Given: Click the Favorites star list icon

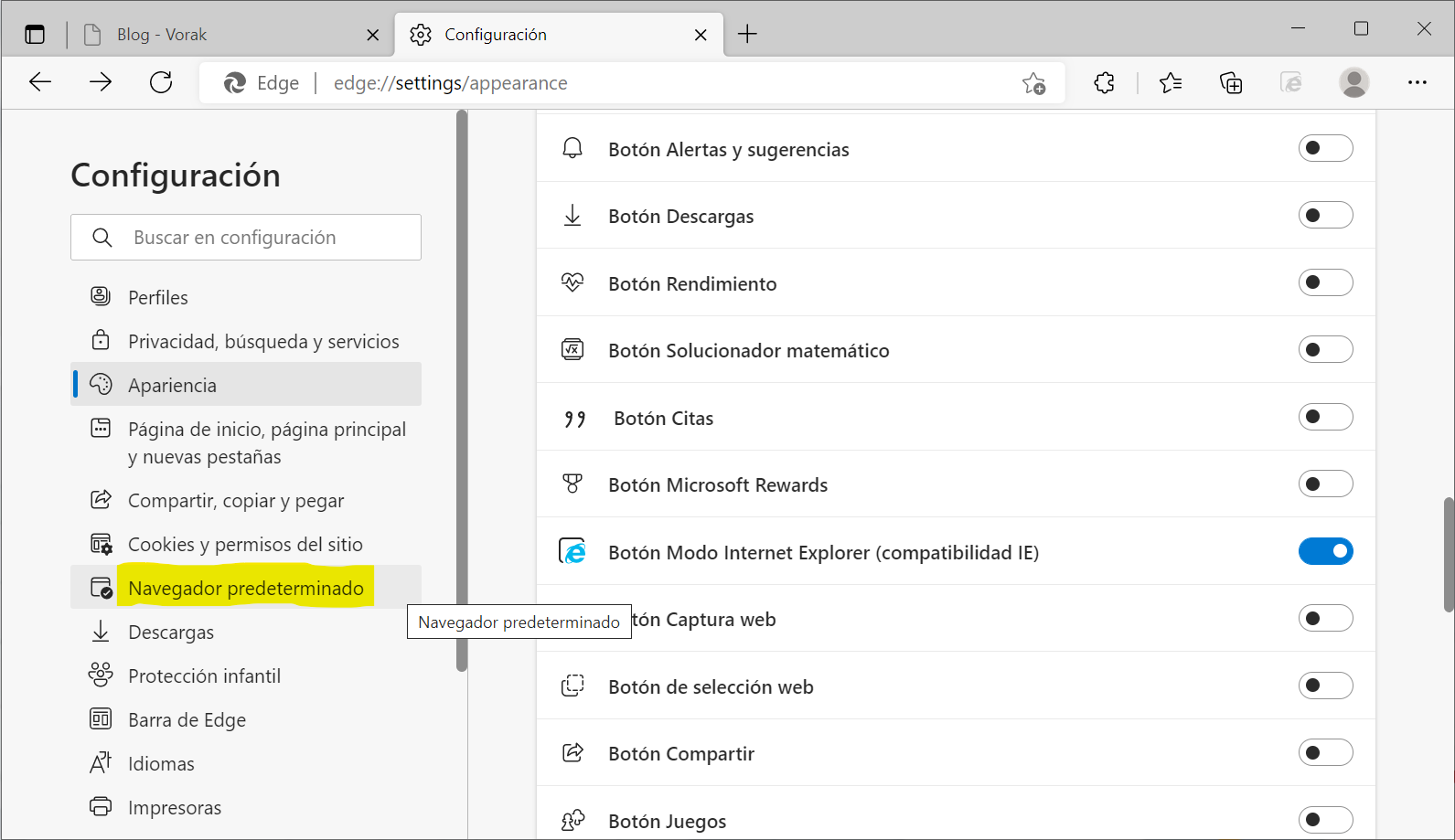Looking at the screenshot, I should [1170, 83].
